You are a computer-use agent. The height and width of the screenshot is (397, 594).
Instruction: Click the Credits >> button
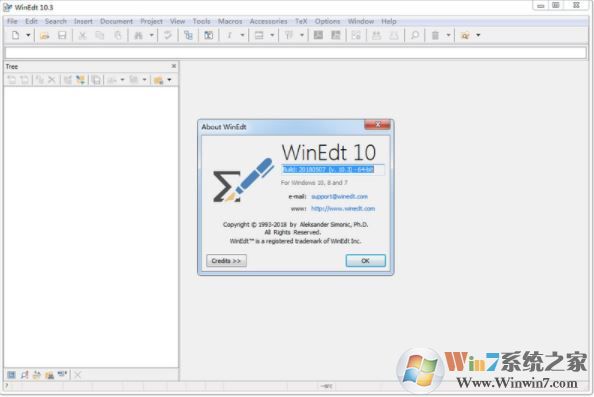click(226, 261)
